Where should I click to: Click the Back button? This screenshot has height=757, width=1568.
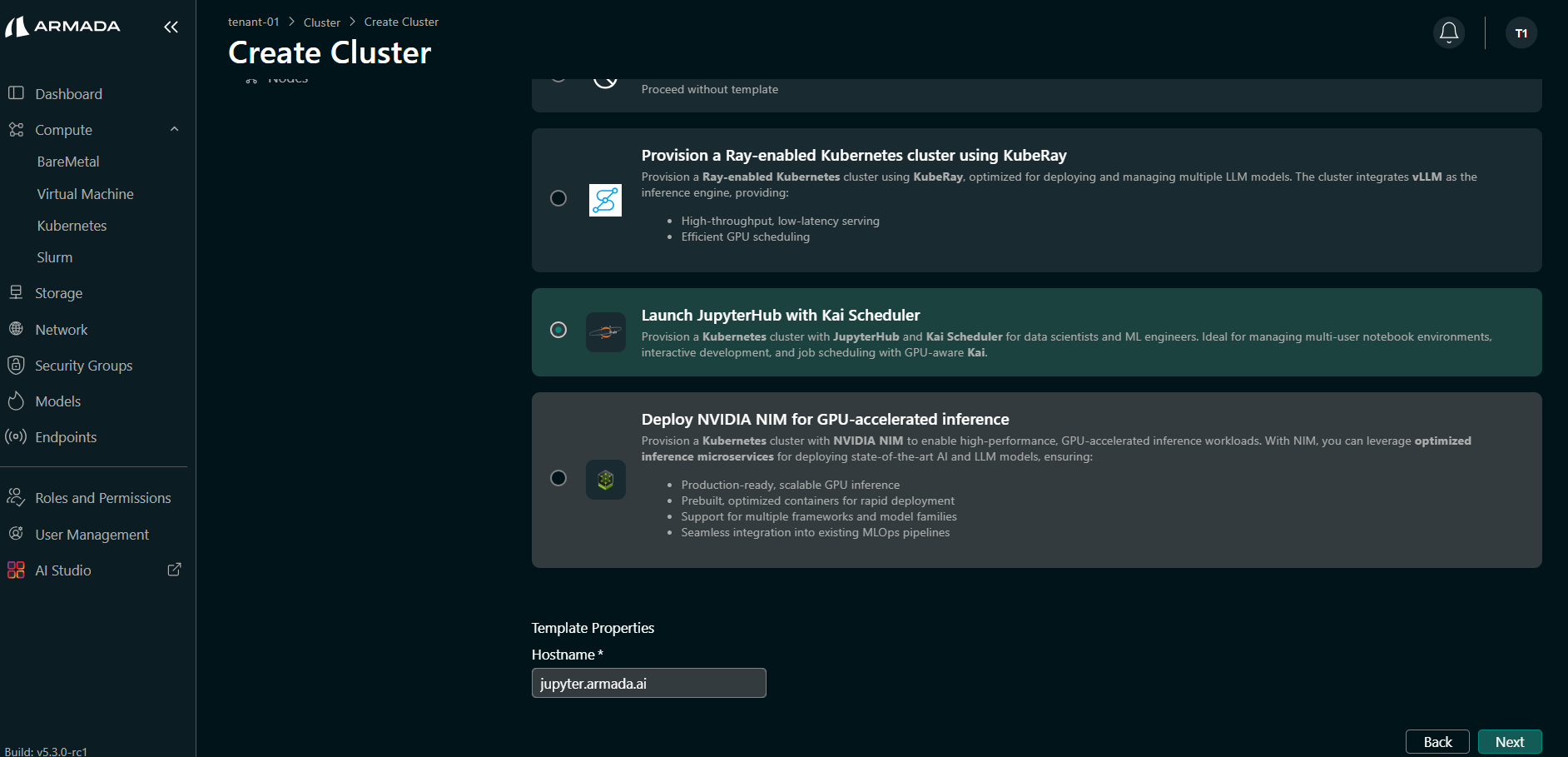[x=1437, y=742]
